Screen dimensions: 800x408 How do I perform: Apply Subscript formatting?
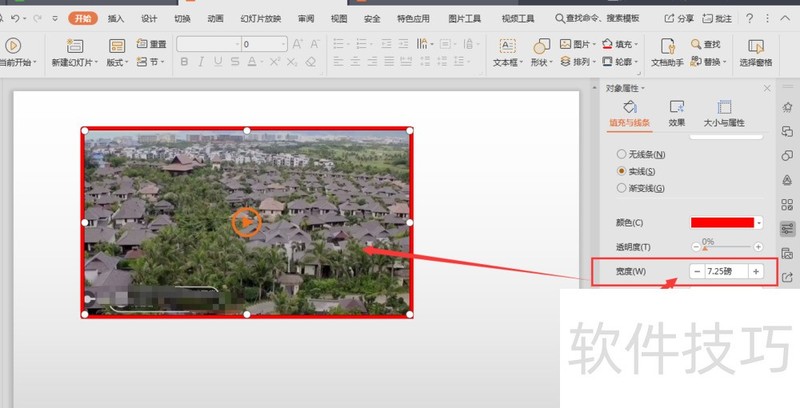point(292,62)
